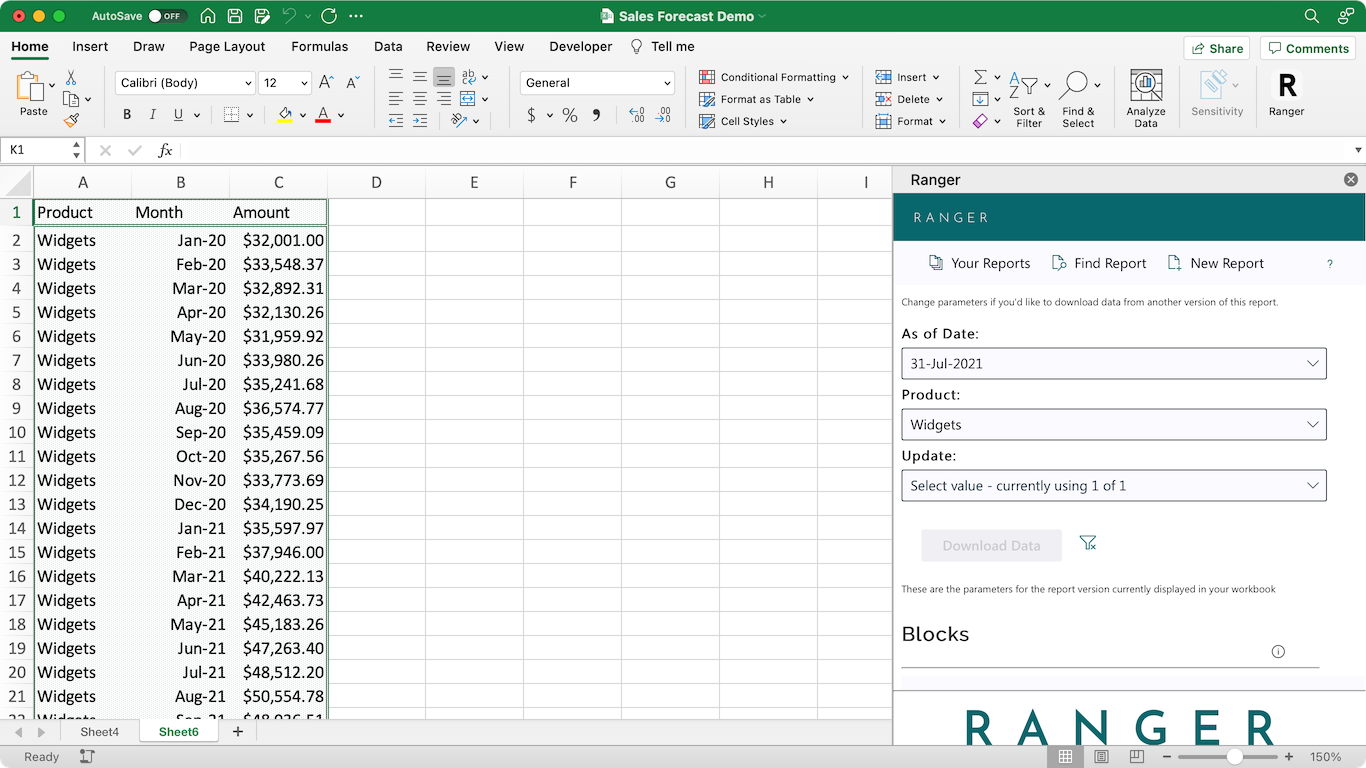Click the percent style icon
1366x768 pixels.
click(x=570, y=115)
